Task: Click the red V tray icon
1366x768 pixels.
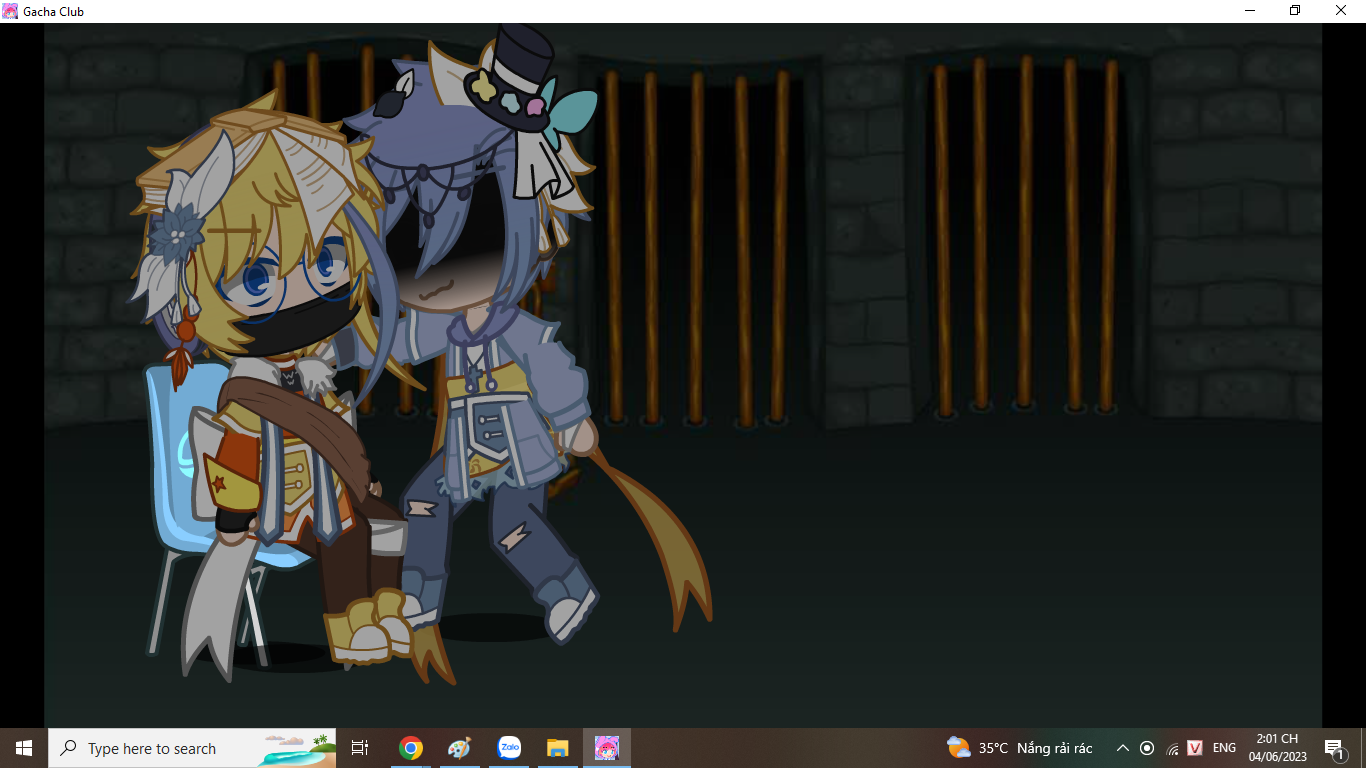Action: pyautogui.click(x=1195, y=748)
